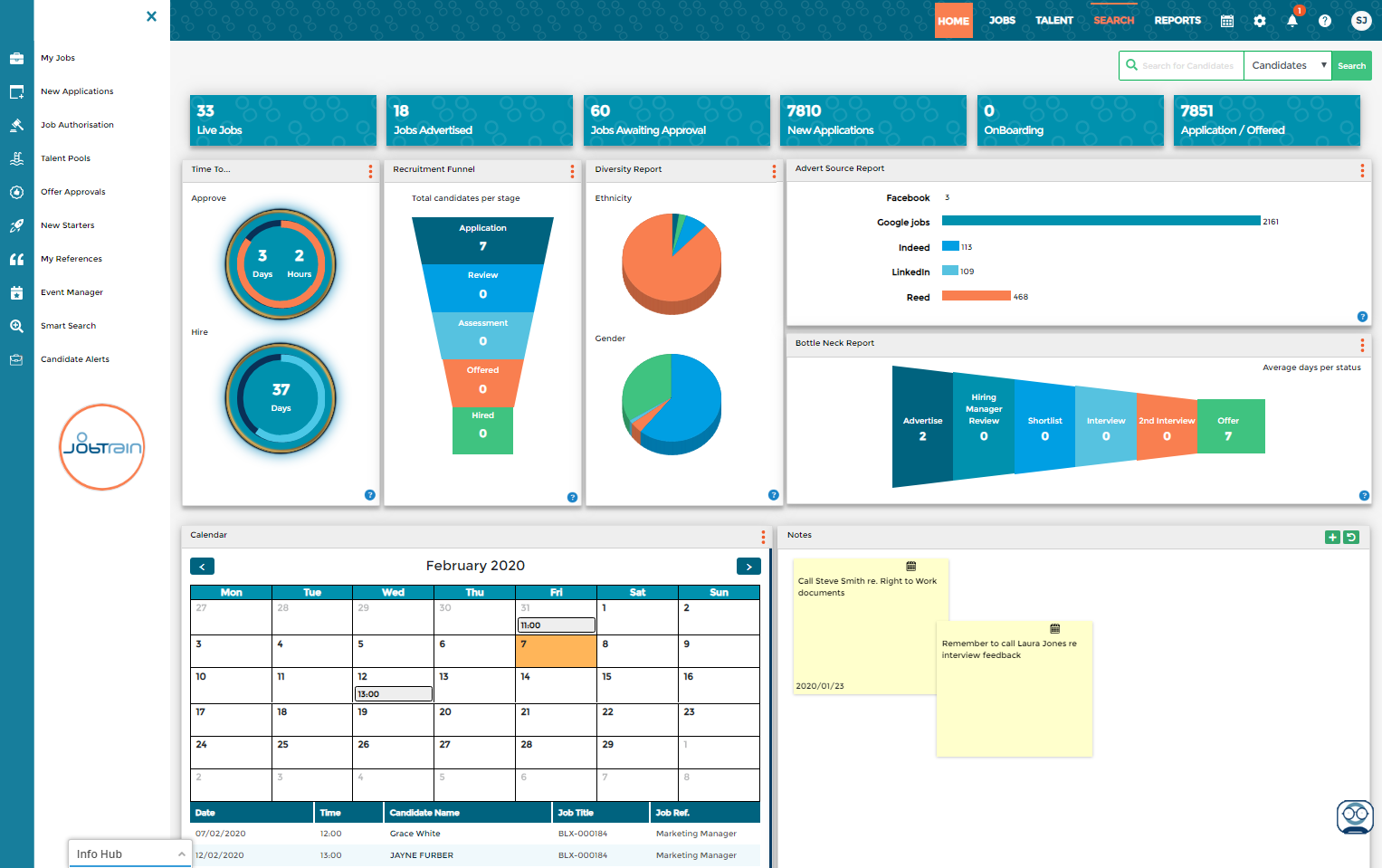Open the calendar icon in the top bar
Image resolution: width=1382 pixels, height=868 pixels.
pyautogui.click(x=1226, y=20)
